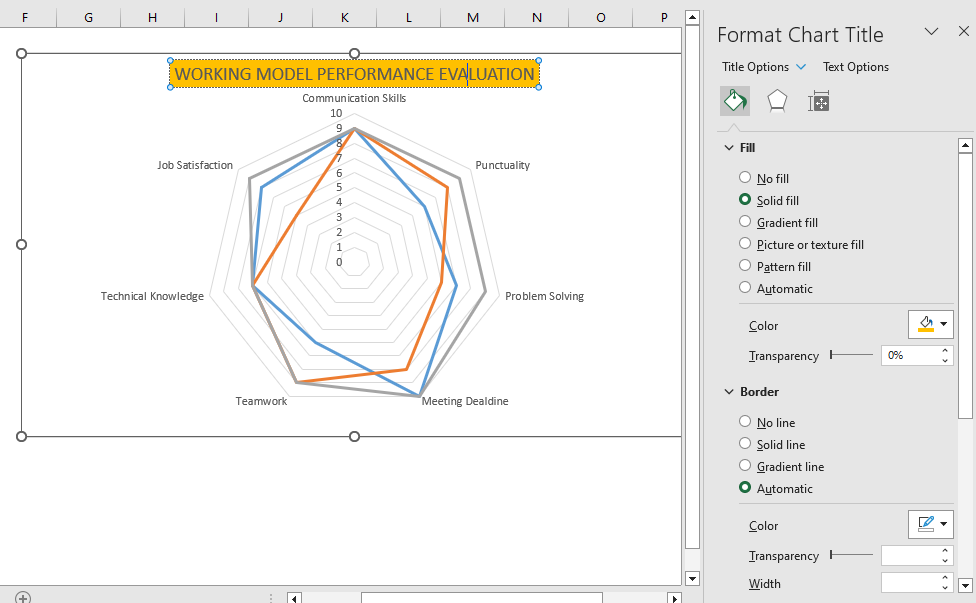Click the border transparency input field

910,555
